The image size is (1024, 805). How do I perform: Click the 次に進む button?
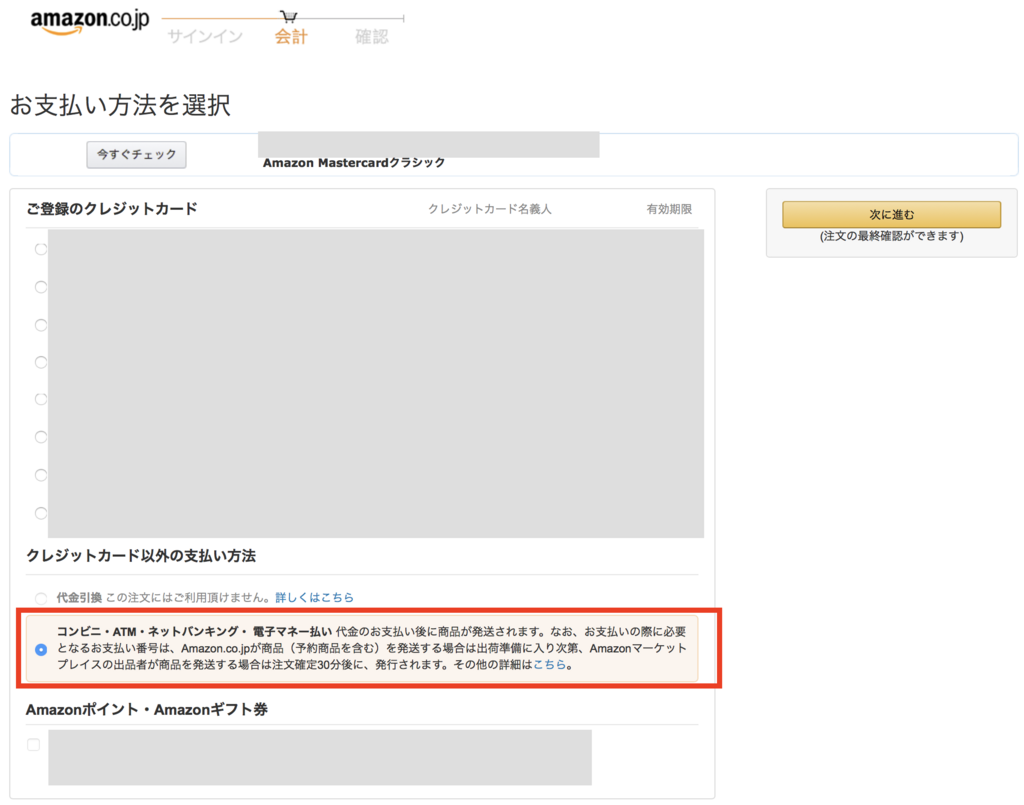point(891,214)
